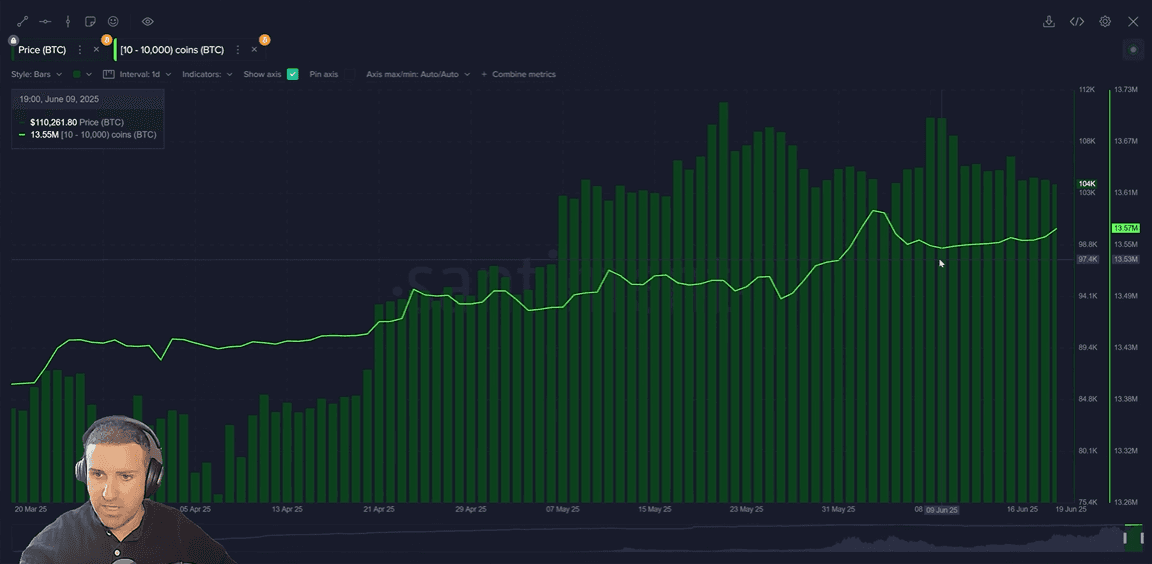
Task: Open the green metric color picker
Action: coord(81,74)
